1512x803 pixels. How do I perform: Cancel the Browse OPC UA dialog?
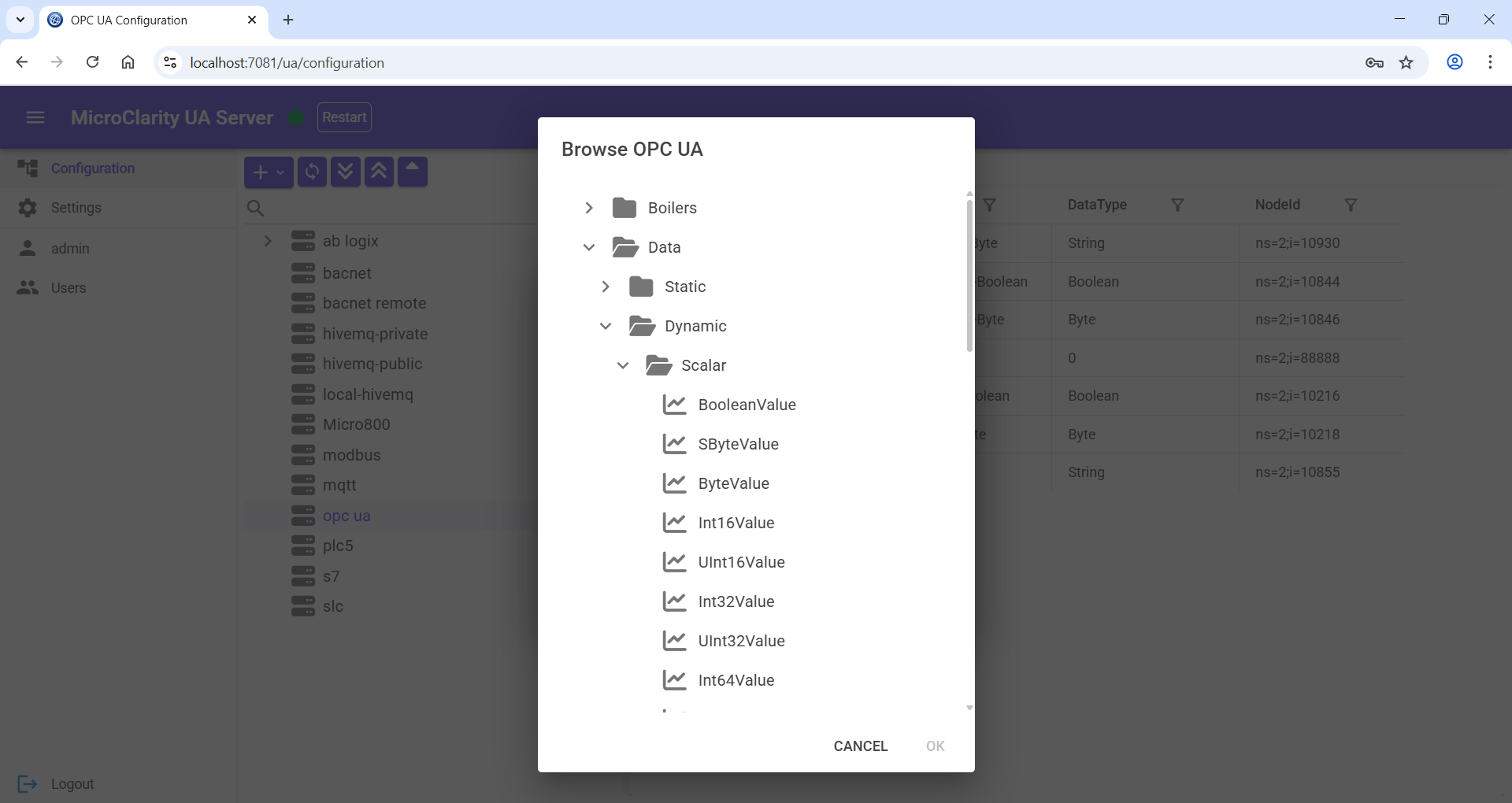(x=860, y=746)
